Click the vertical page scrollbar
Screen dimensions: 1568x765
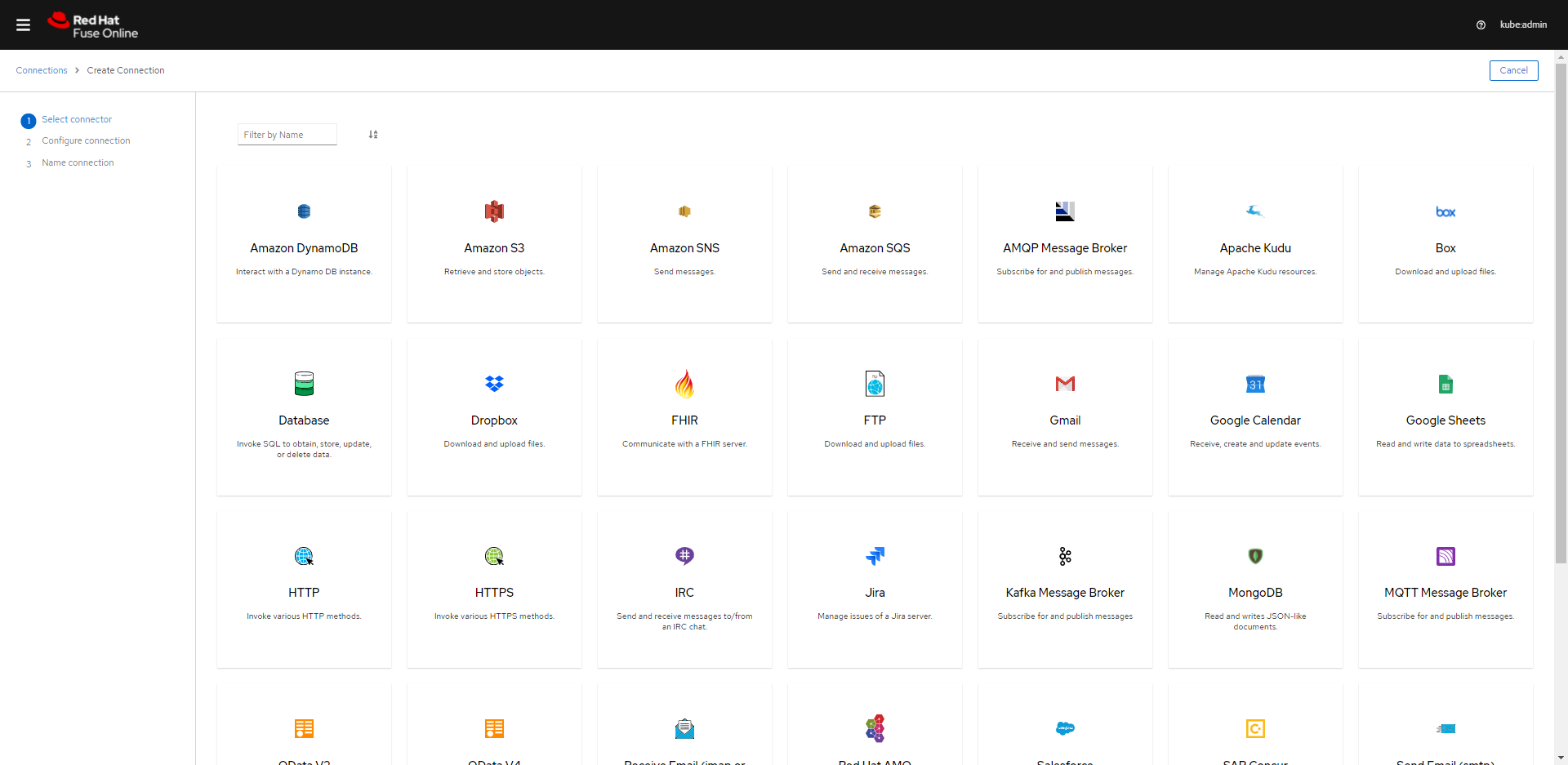[1561, 327]
